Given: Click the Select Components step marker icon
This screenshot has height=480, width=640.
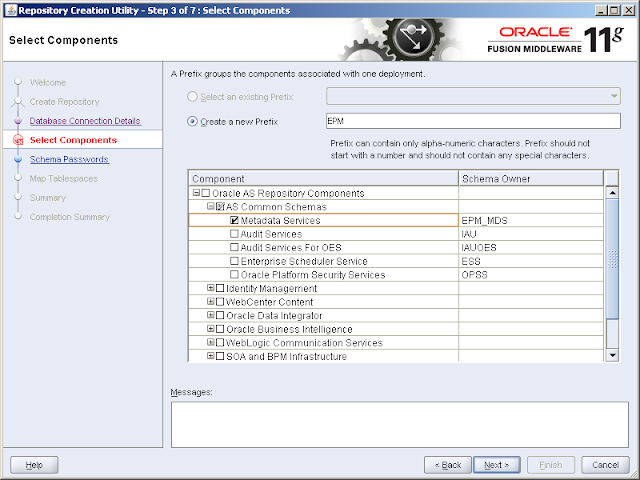Looking at the screenshot, I should click(18, 140).
